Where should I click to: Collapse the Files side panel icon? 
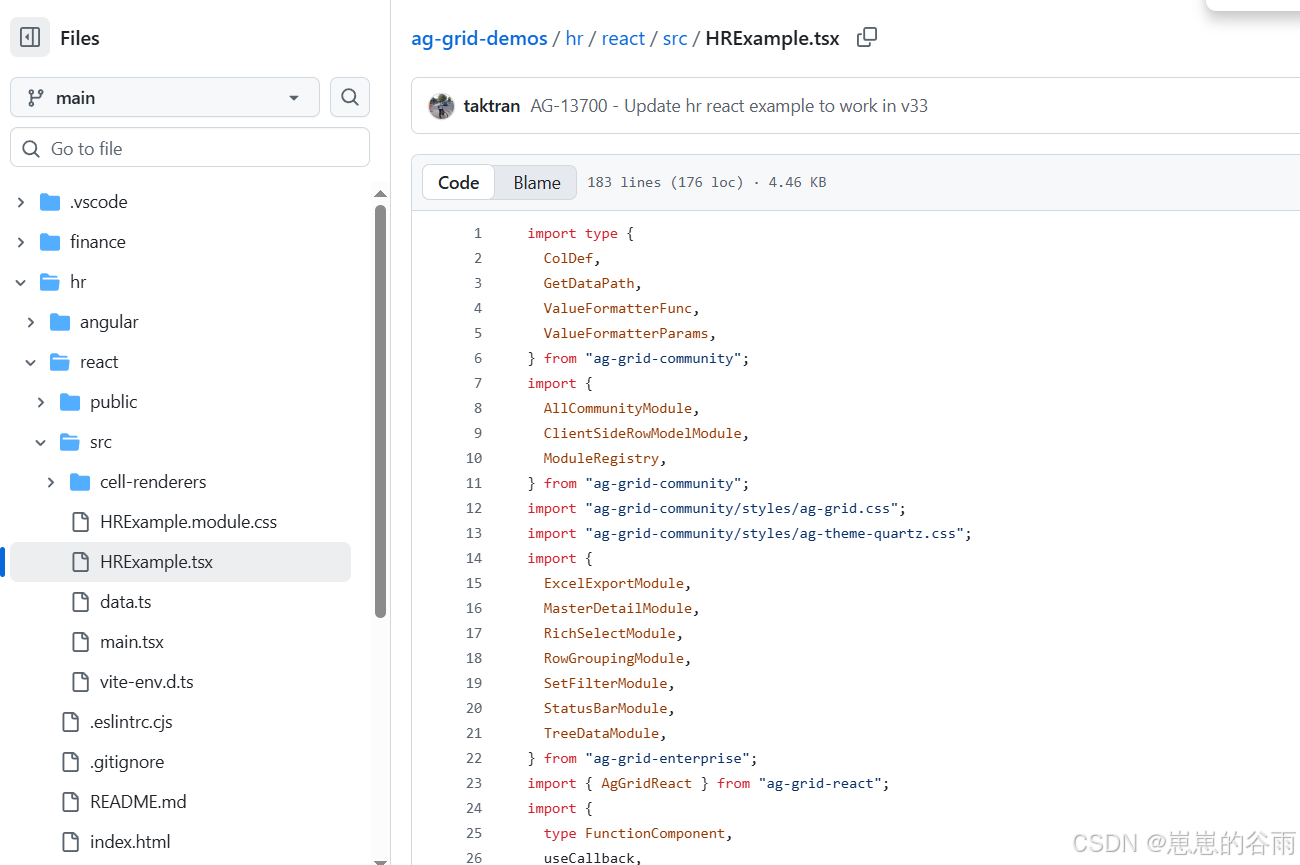(x=30, y=38)
